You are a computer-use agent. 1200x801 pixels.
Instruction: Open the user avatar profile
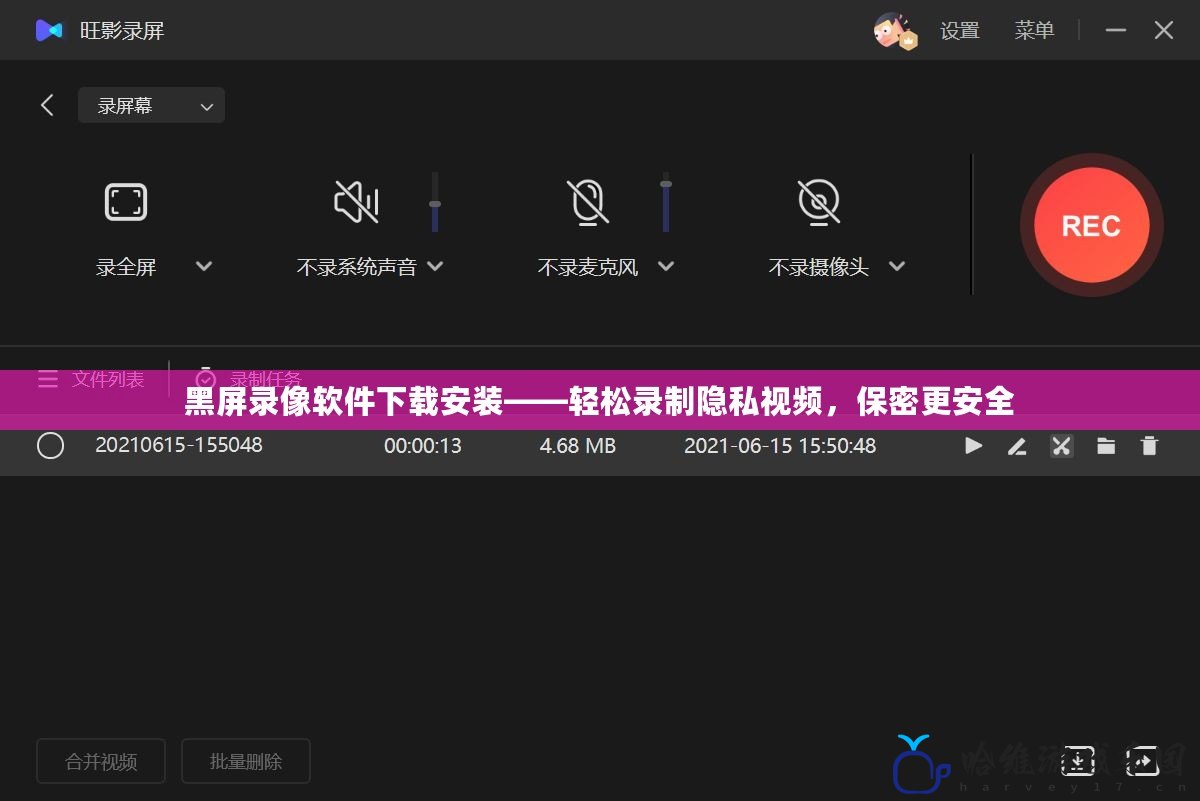(x=895, y=31)
